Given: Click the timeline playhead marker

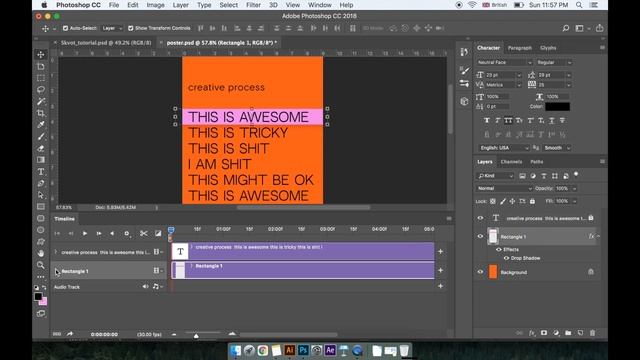Looking at the screenshot, I should pos(171,230).
